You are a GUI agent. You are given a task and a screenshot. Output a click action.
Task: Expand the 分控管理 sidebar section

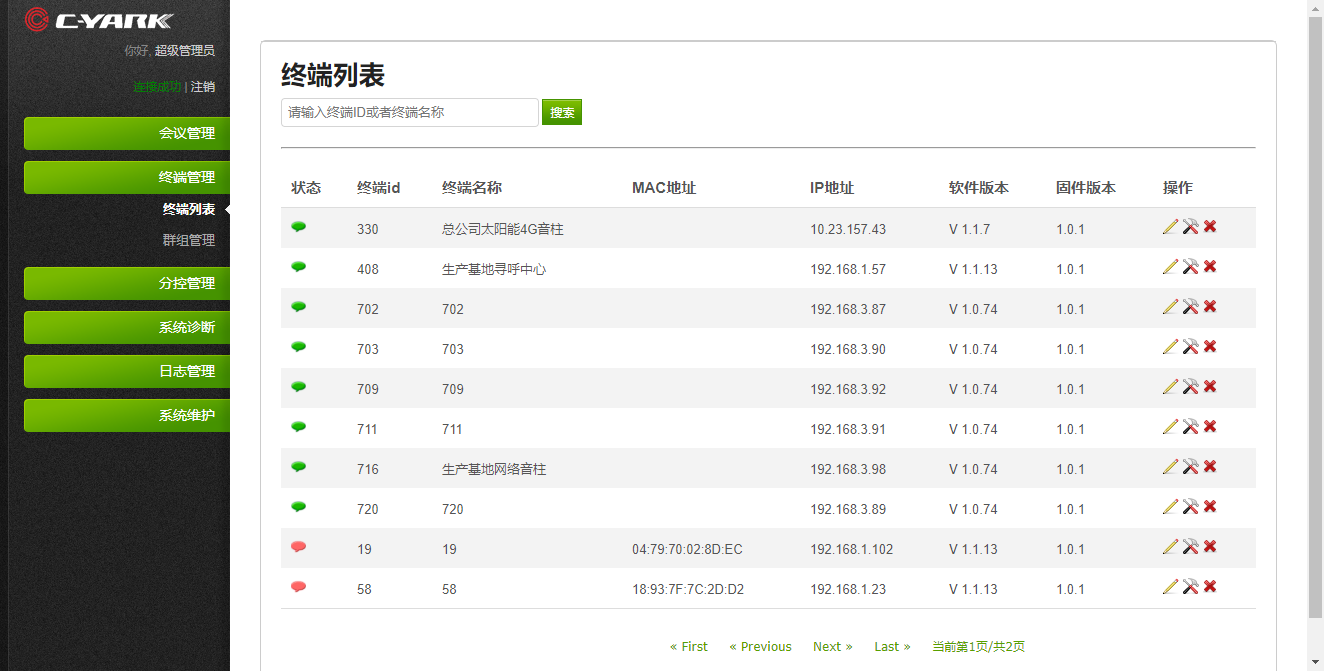click(127, 283)
